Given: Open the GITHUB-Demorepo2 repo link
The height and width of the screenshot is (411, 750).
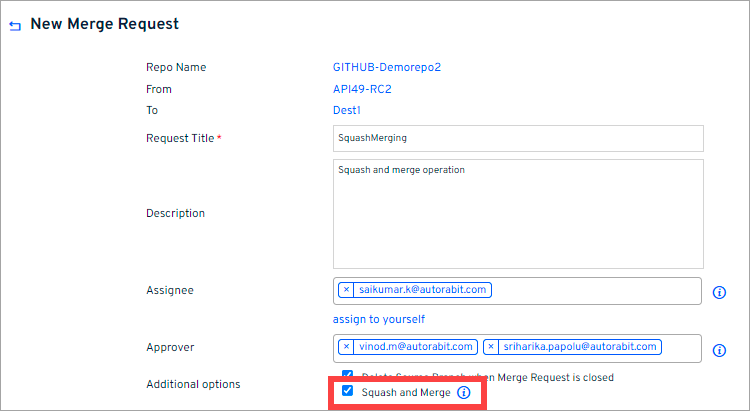Looking at the screenshot, I should coord(386,68).
